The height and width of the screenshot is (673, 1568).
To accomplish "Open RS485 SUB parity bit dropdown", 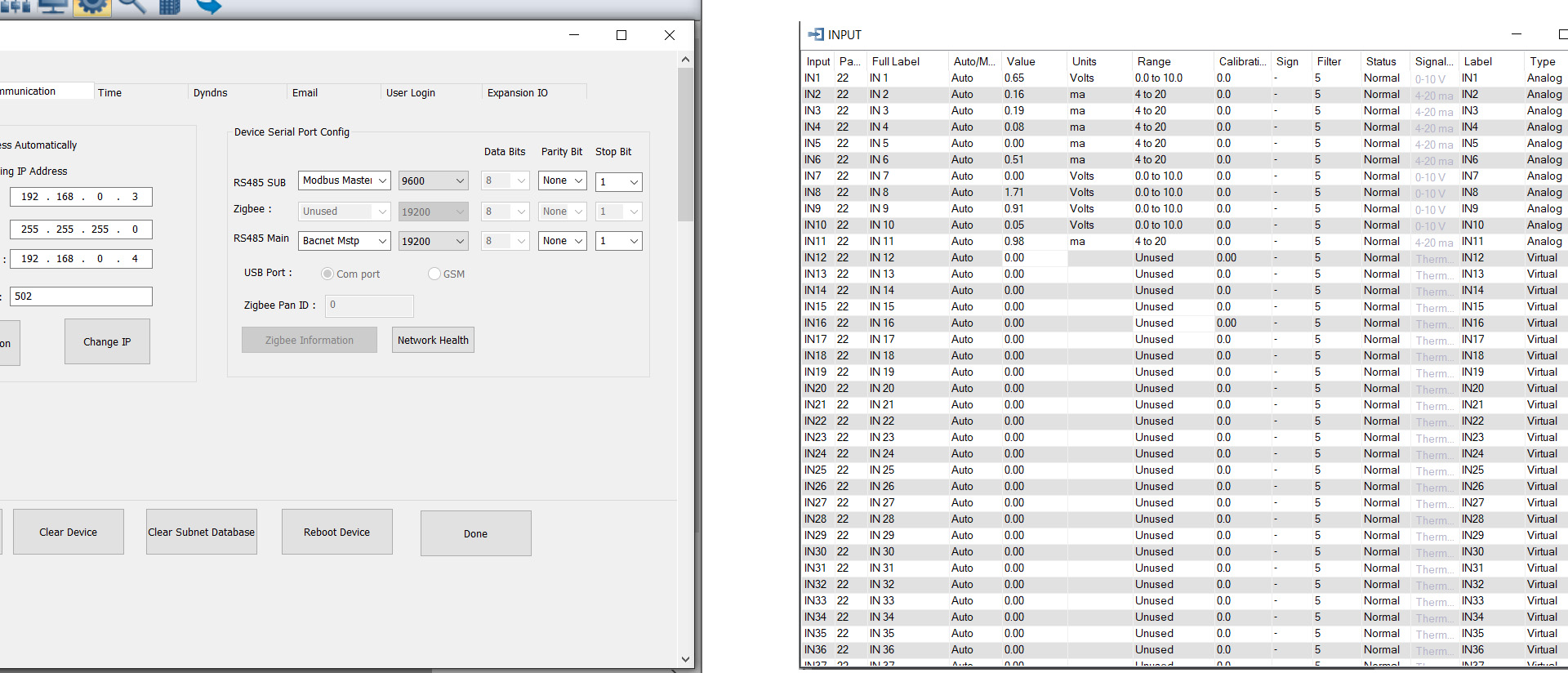I will click(562, 181).
